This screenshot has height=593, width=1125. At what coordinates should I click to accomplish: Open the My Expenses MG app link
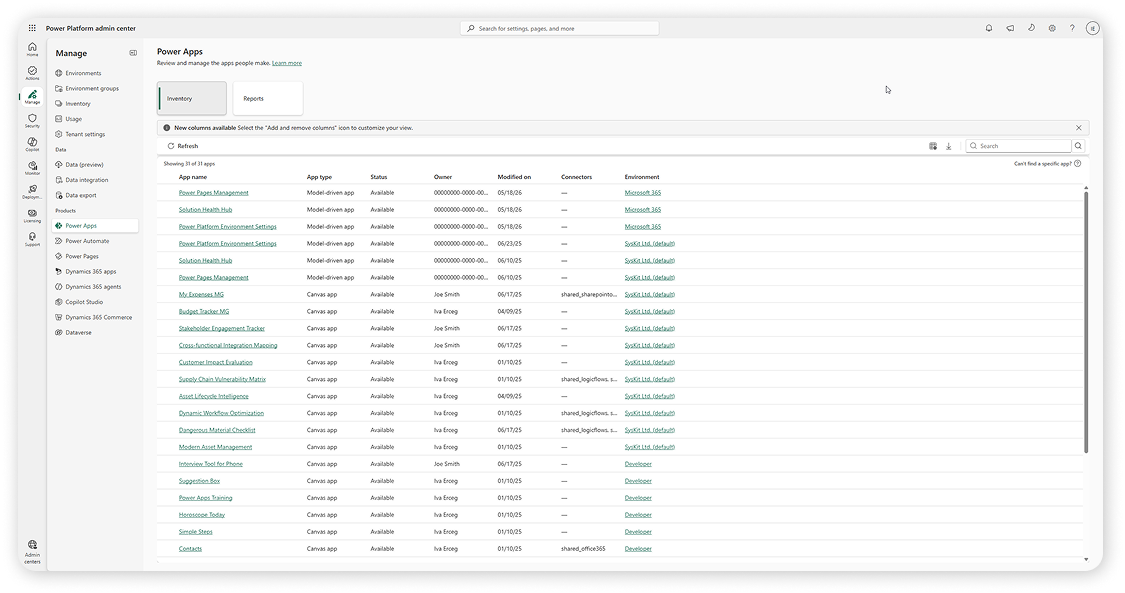pos(201,294)
